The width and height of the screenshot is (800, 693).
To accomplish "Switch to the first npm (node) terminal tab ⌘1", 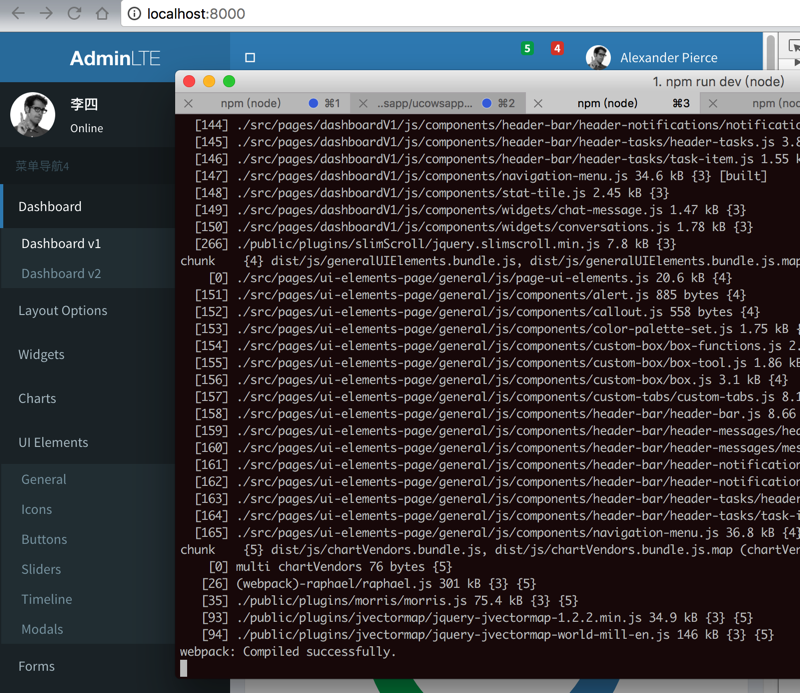I will pyautogui.click(x=263, y=103).
